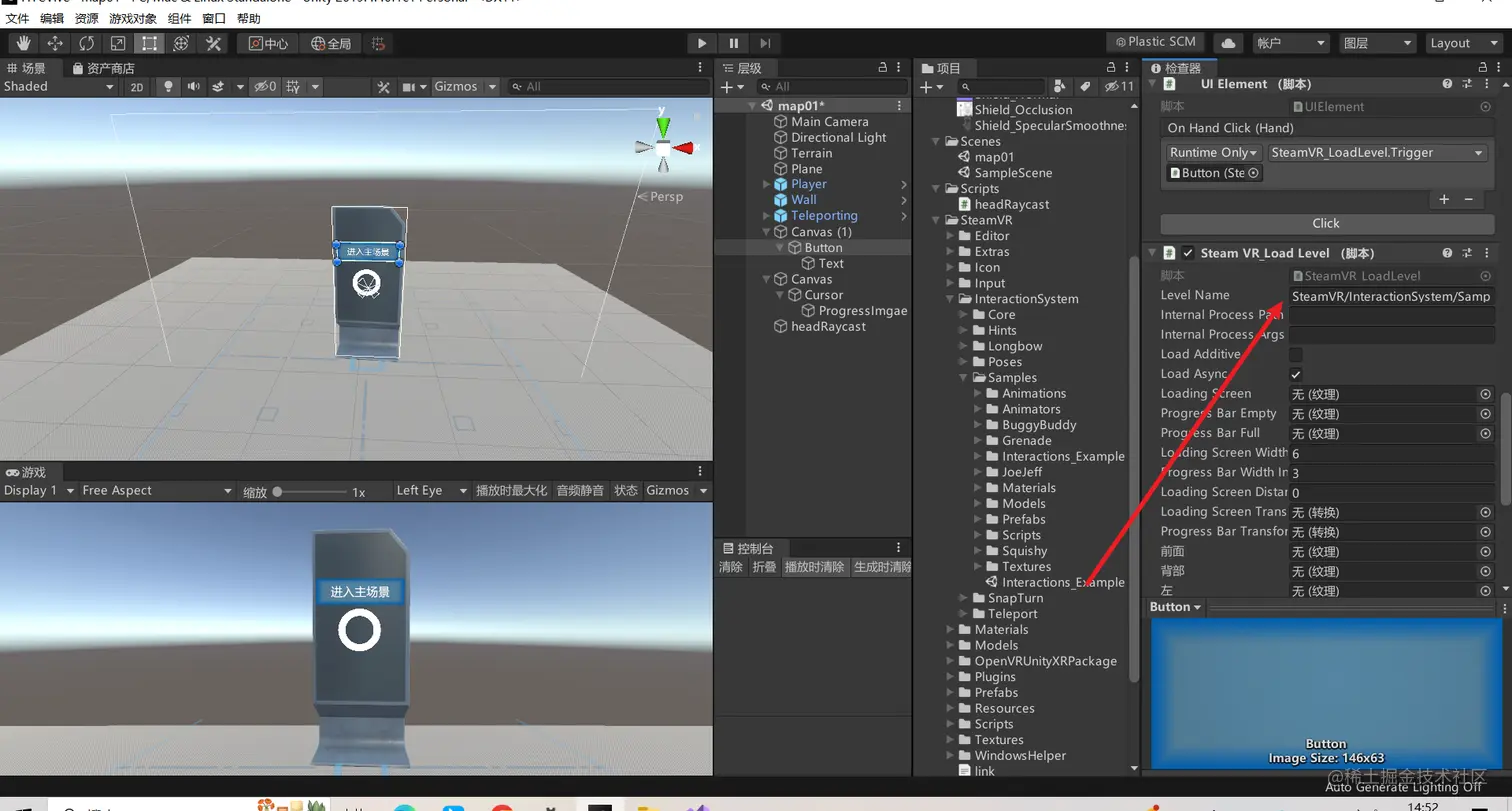This screenshot has width=1512, height=811.
Task: Toggle scene grid visibility icon
Action: [293, 87]
